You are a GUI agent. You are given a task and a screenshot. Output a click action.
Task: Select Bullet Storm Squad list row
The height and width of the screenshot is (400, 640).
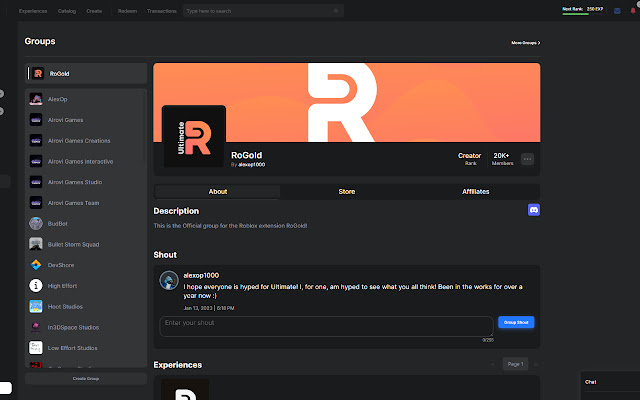tap(86, 244)
